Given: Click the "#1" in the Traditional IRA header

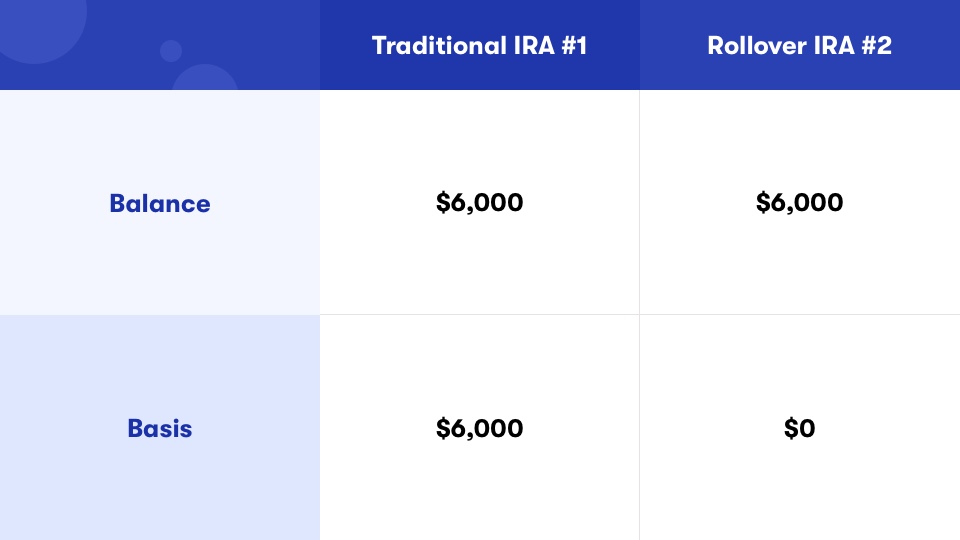Looking at the screenshot, I should click(x=574, y=45).
